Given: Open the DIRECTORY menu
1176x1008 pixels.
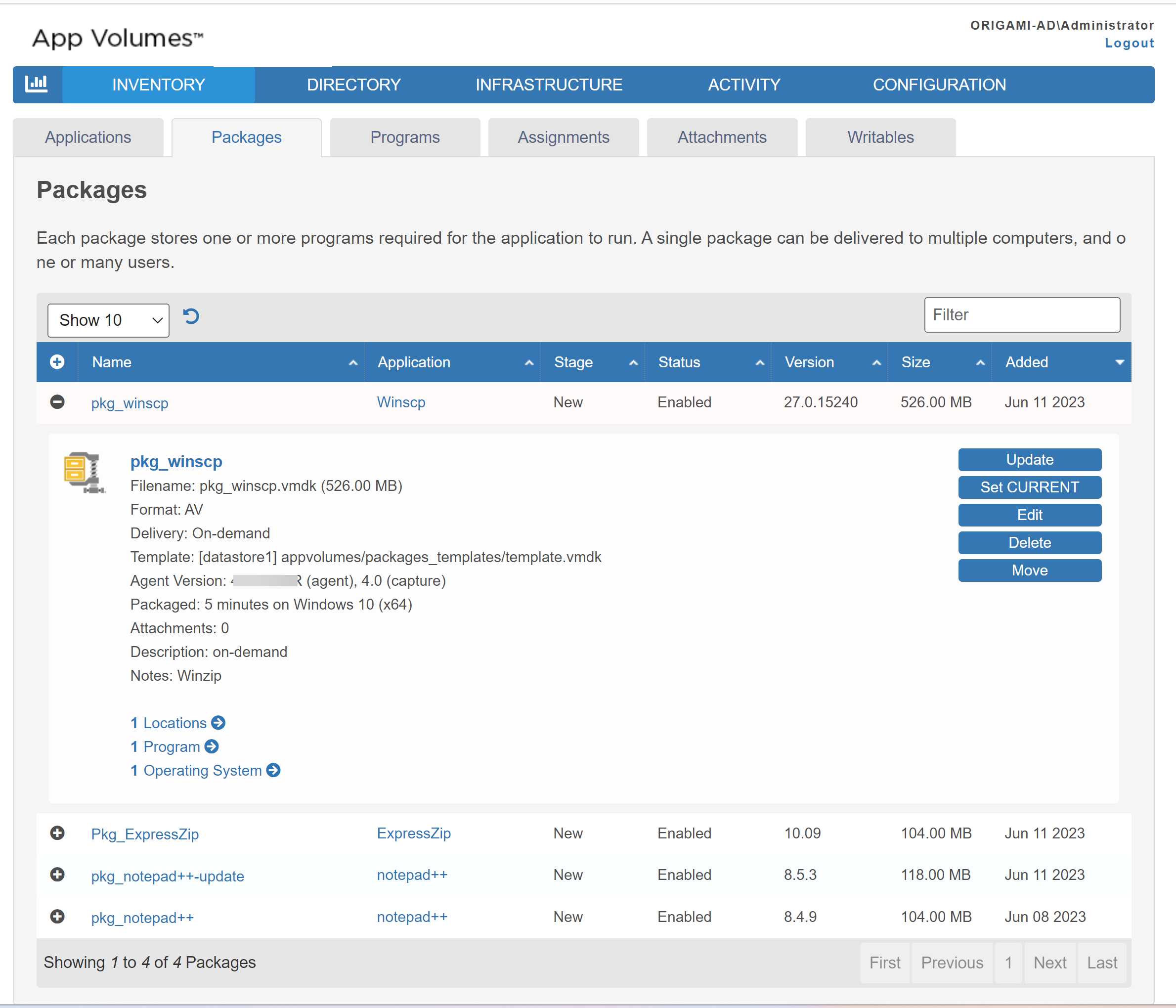Looking at the screenshot, I should pyautogui.click(x=353, y=85).
